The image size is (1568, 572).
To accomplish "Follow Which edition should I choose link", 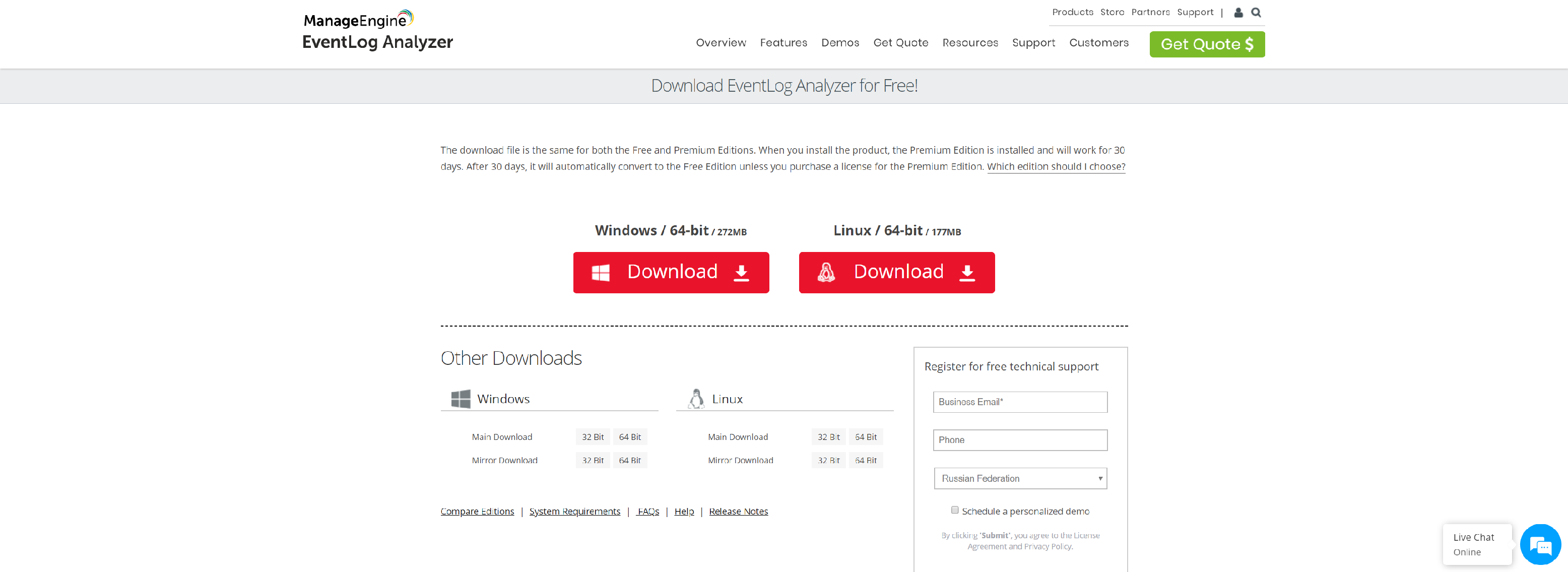I will tap(1056, 166).
